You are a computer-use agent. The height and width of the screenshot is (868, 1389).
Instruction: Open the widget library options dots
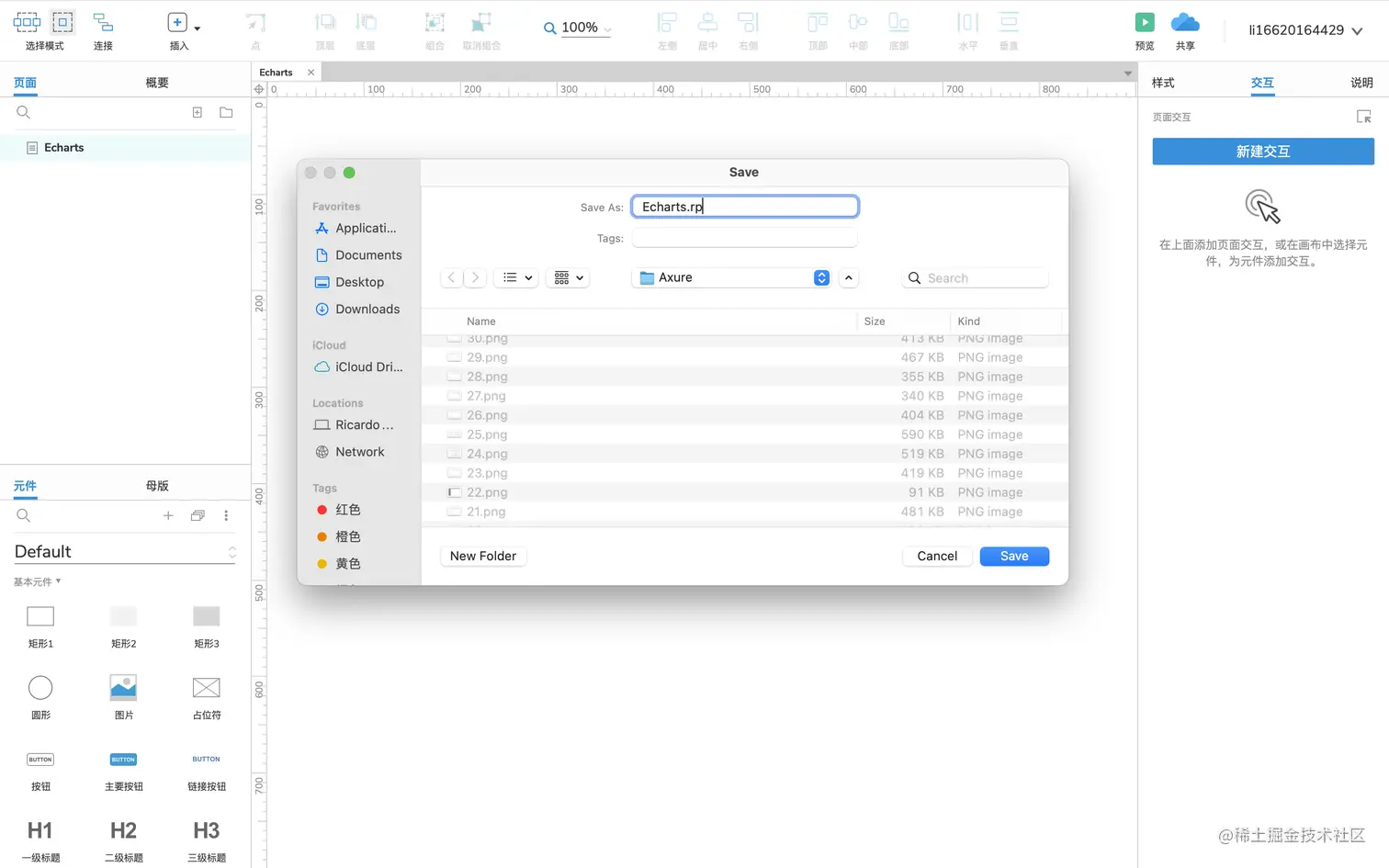[x=226, y=515]
